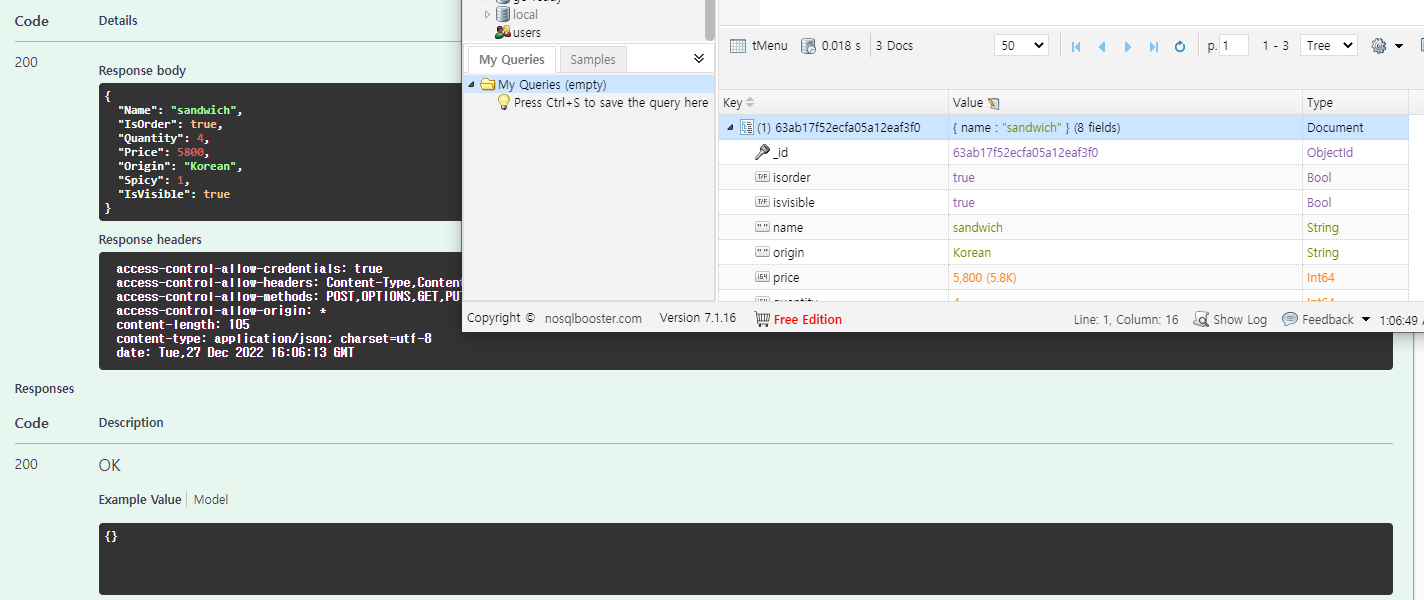
Task: Select the name value sandwich
Action: point(978,228)
